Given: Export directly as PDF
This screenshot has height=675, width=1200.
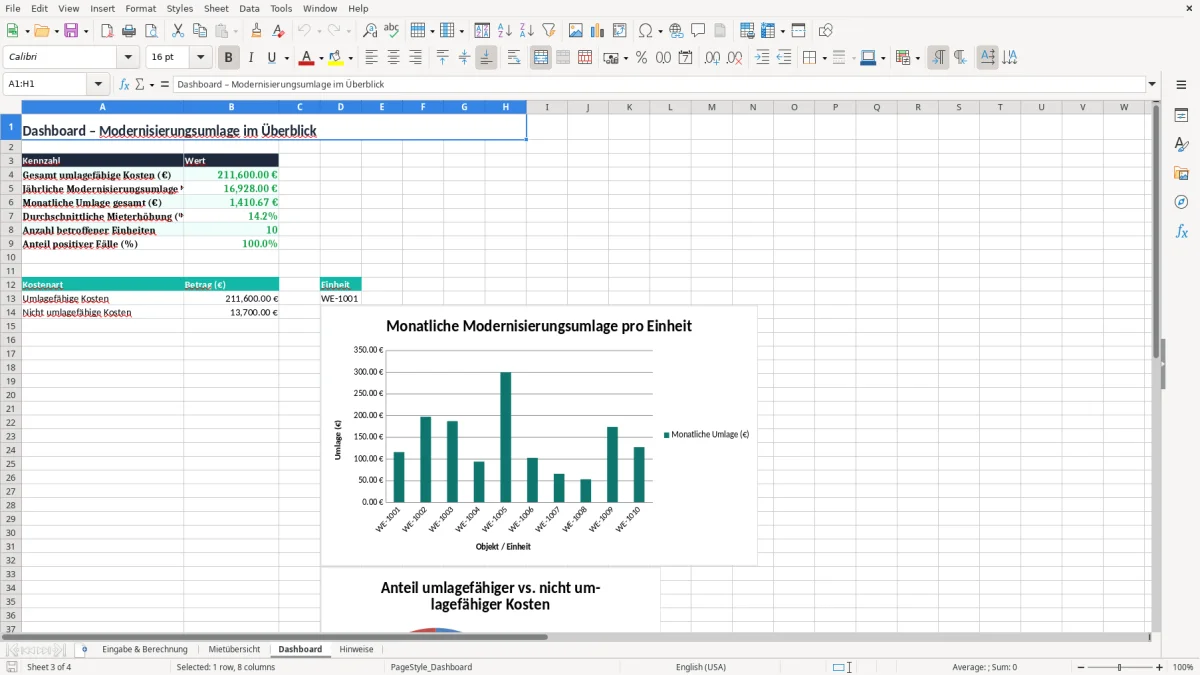Looking at the screenshot, I should pyautogui.click(x=107, y=31).
